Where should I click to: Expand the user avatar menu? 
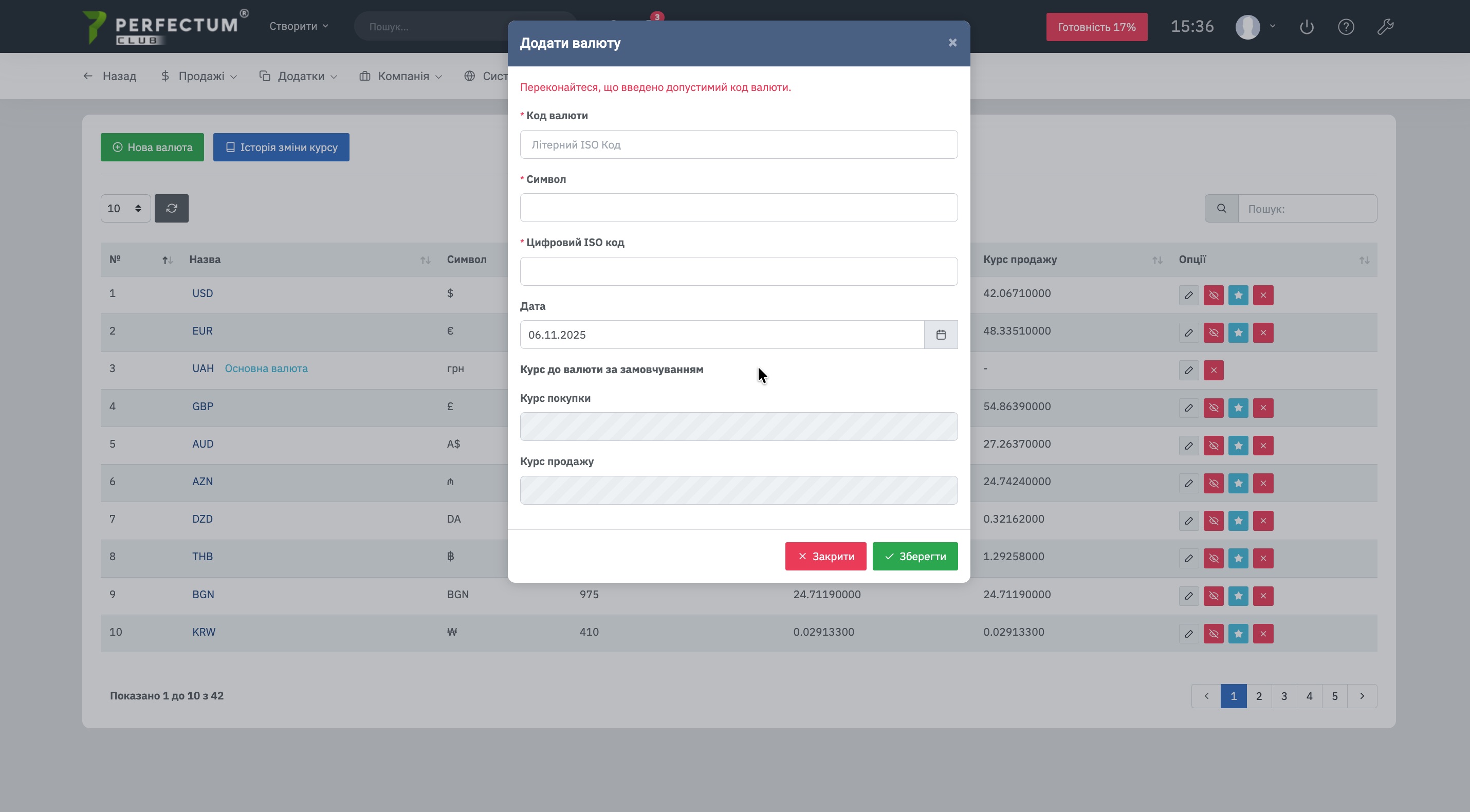pyautogui.click(x=1254, y=27)
